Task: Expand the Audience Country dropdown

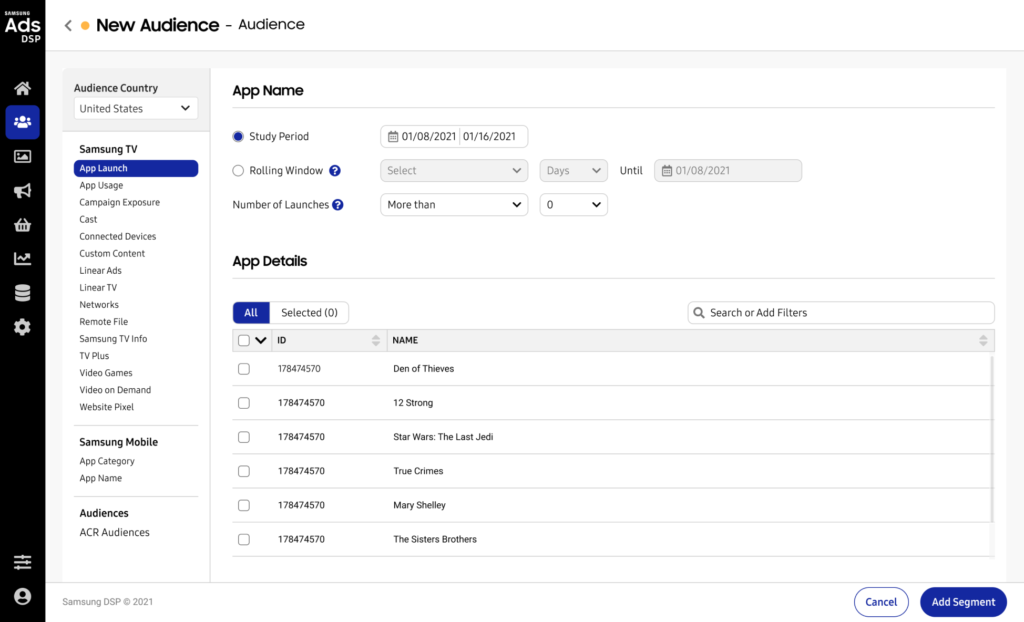Action: (x=135, y=108)
